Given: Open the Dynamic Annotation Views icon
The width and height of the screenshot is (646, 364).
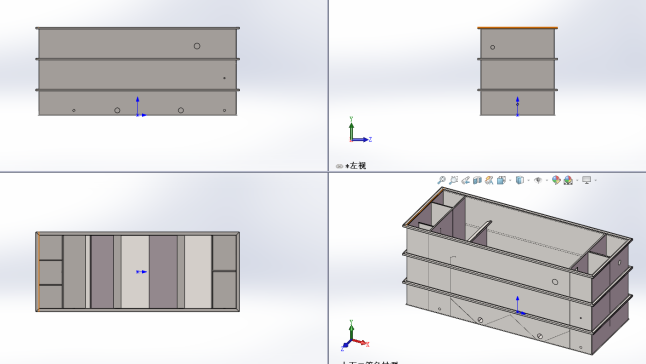Looking at the screenshot, I should pyautogui.click(x=489, y=180).
